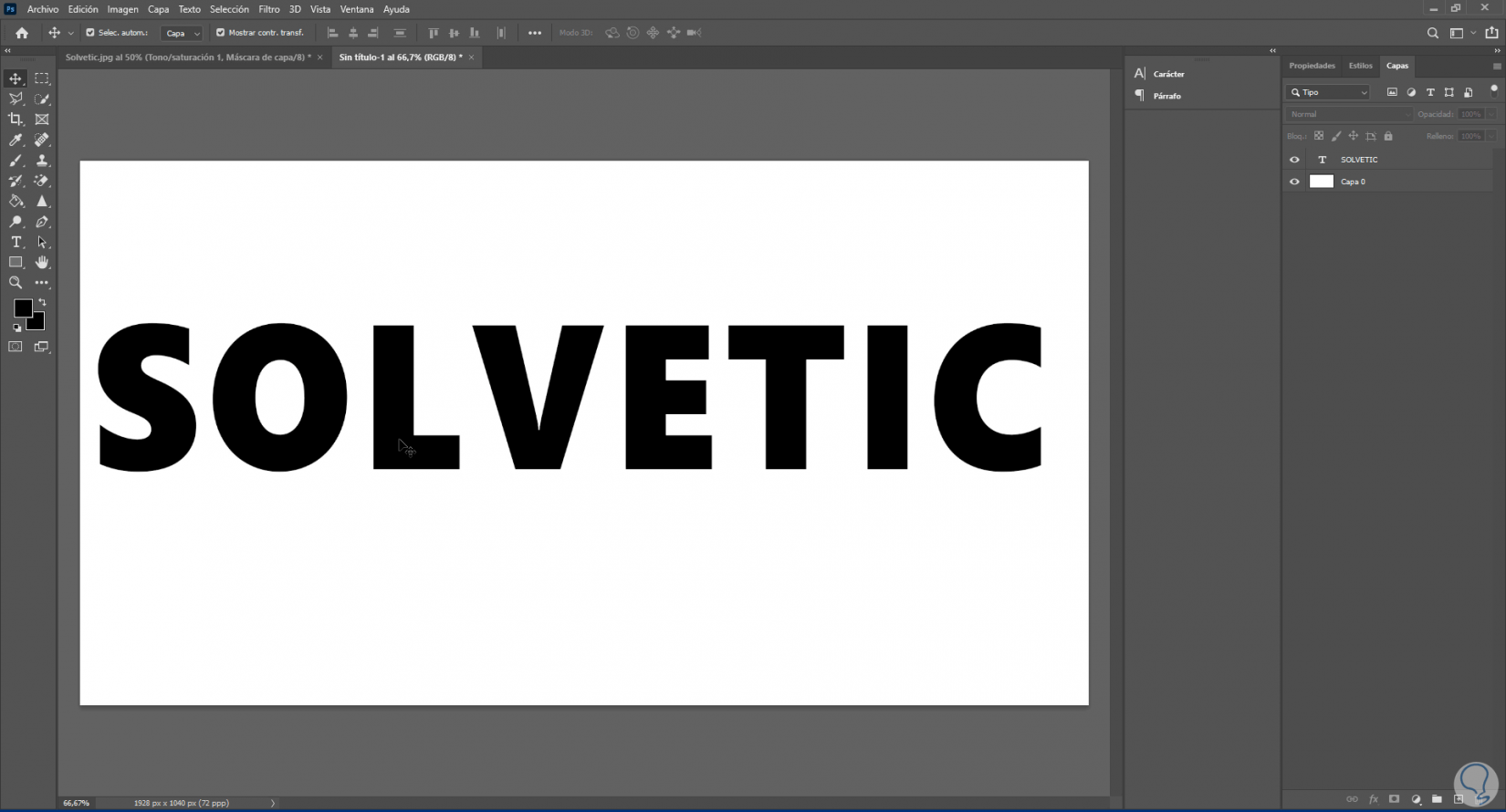1506x812 pixels.
Task: Select the Move tool in the toolbox
Action: point(16,78)
